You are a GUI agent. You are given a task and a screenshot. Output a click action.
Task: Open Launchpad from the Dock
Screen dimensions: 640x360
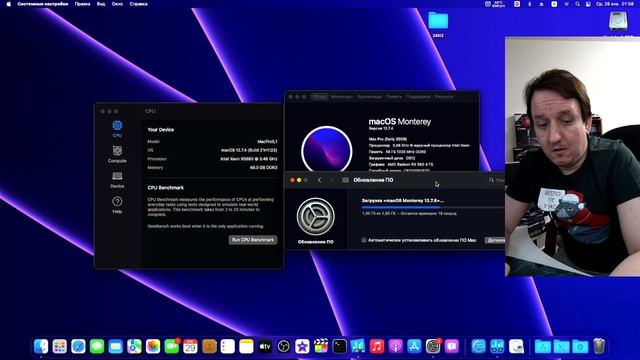tap(60, 347)
